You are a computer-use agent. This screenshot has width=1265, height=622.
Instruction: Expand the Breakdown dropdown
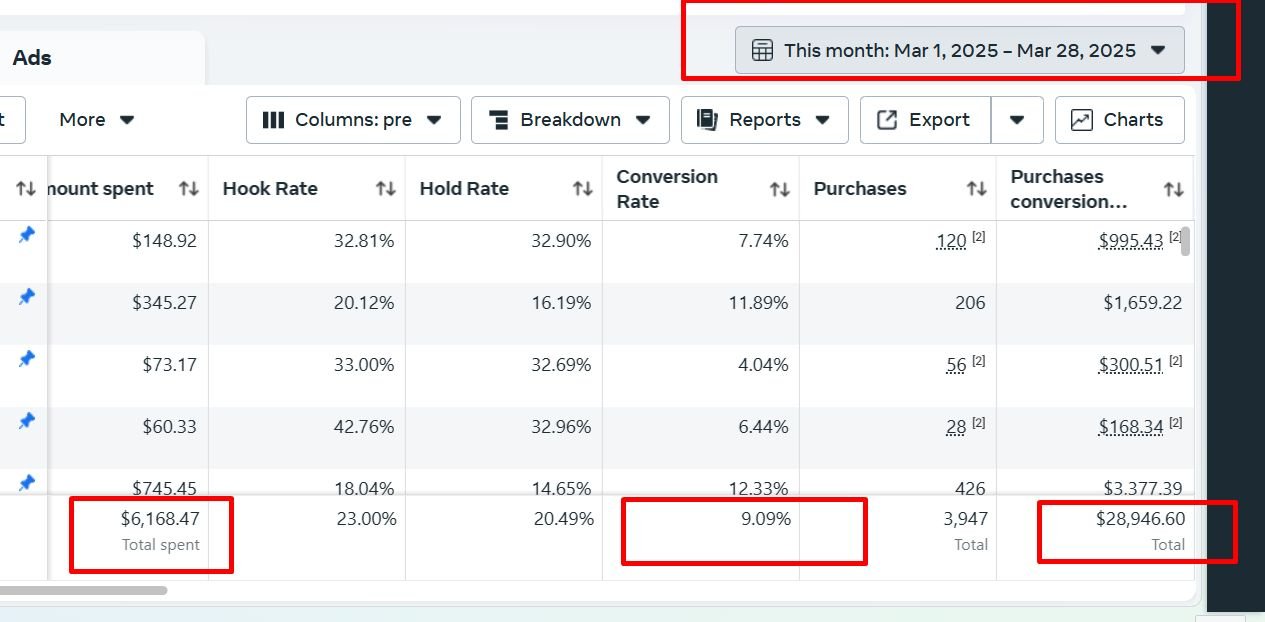click(x=570, y=120)
